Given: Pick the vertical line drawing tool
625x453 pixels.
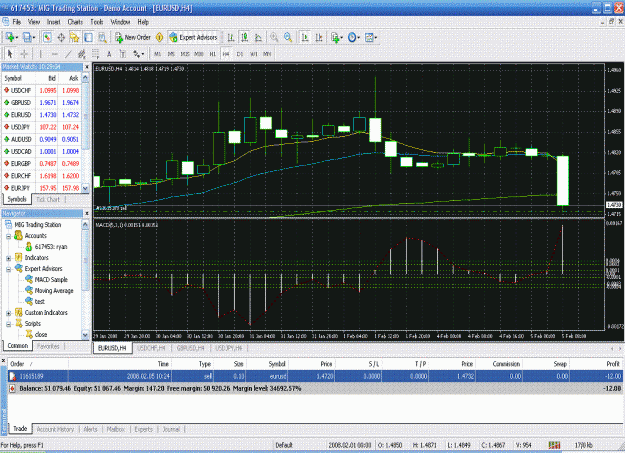Looking at the screenshot, I should click(41, 54).
